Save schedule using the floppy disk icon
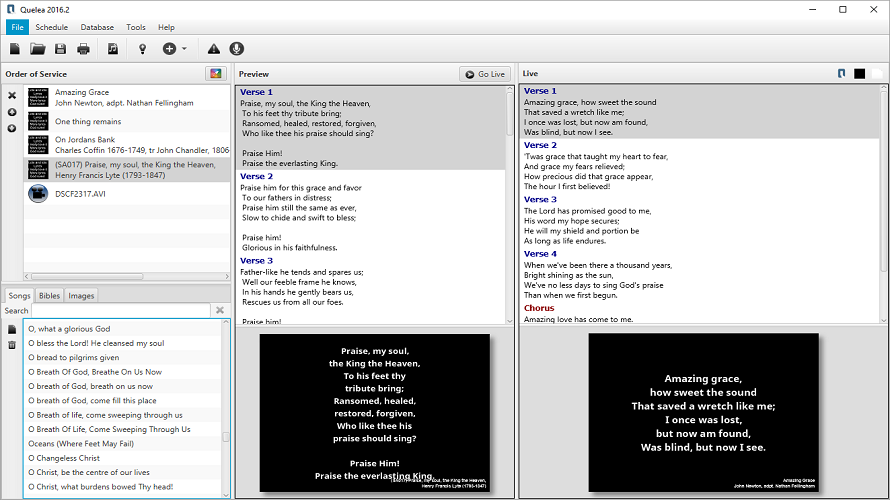The width and height of the screenshot is (890, 500). (61, 49)
